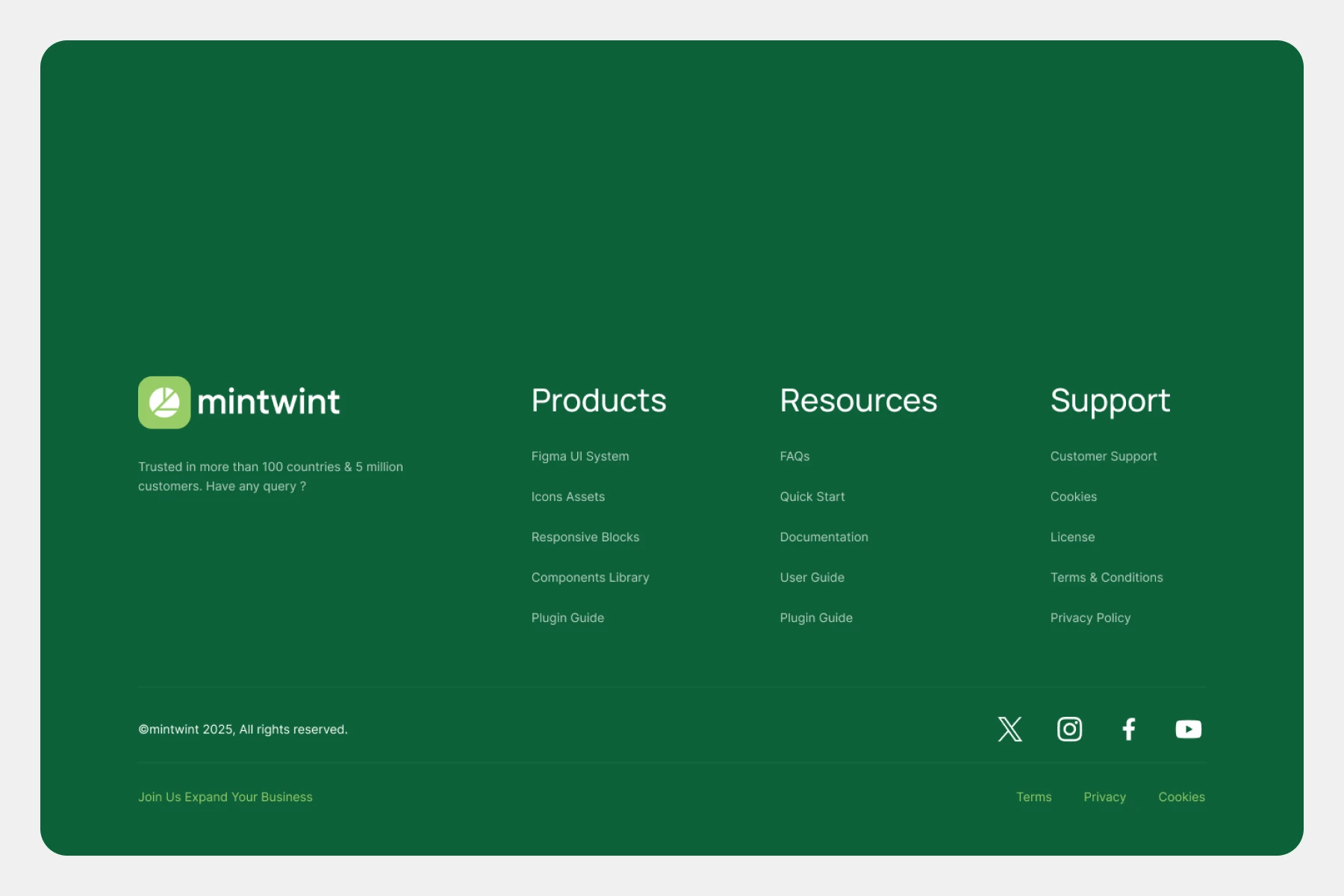
Task: Open Customer Support link
Action: pos(1103,456)
